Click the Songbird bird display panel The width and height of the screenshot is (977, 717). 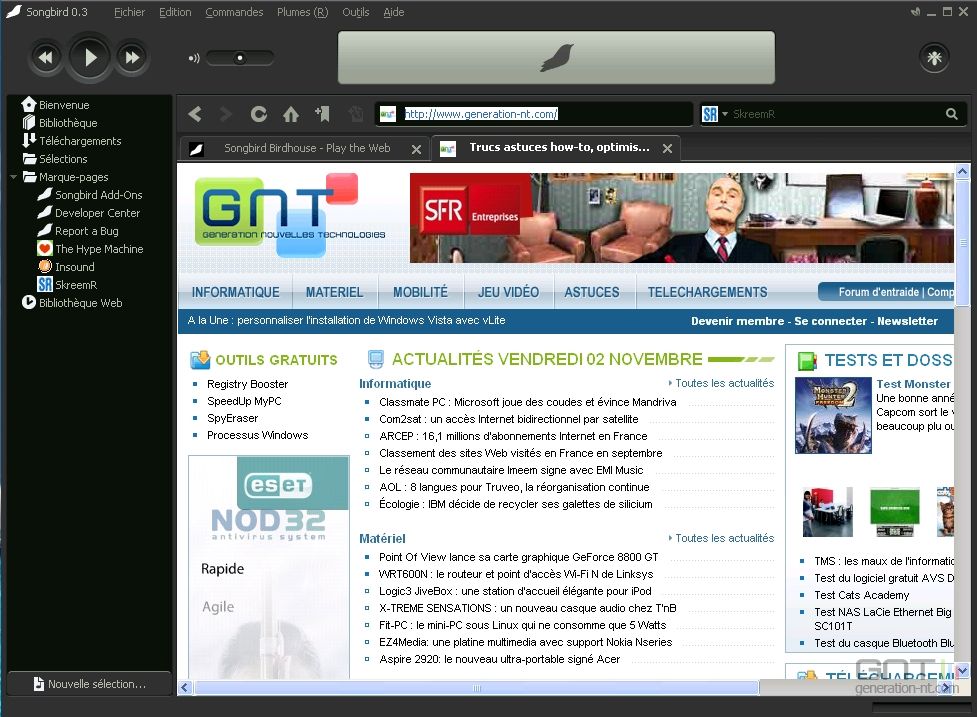[556, 57]
